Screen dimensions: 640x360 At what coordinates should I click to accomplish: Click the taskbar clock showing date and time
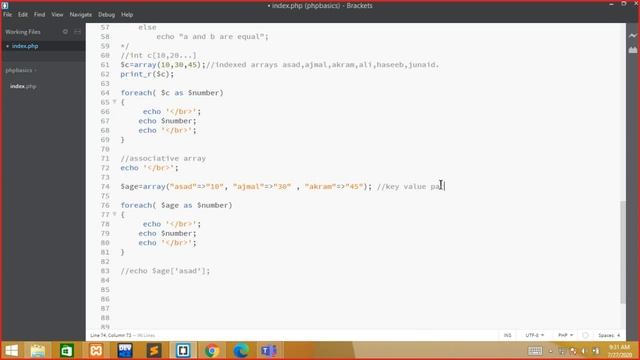[x=620, y=351]
